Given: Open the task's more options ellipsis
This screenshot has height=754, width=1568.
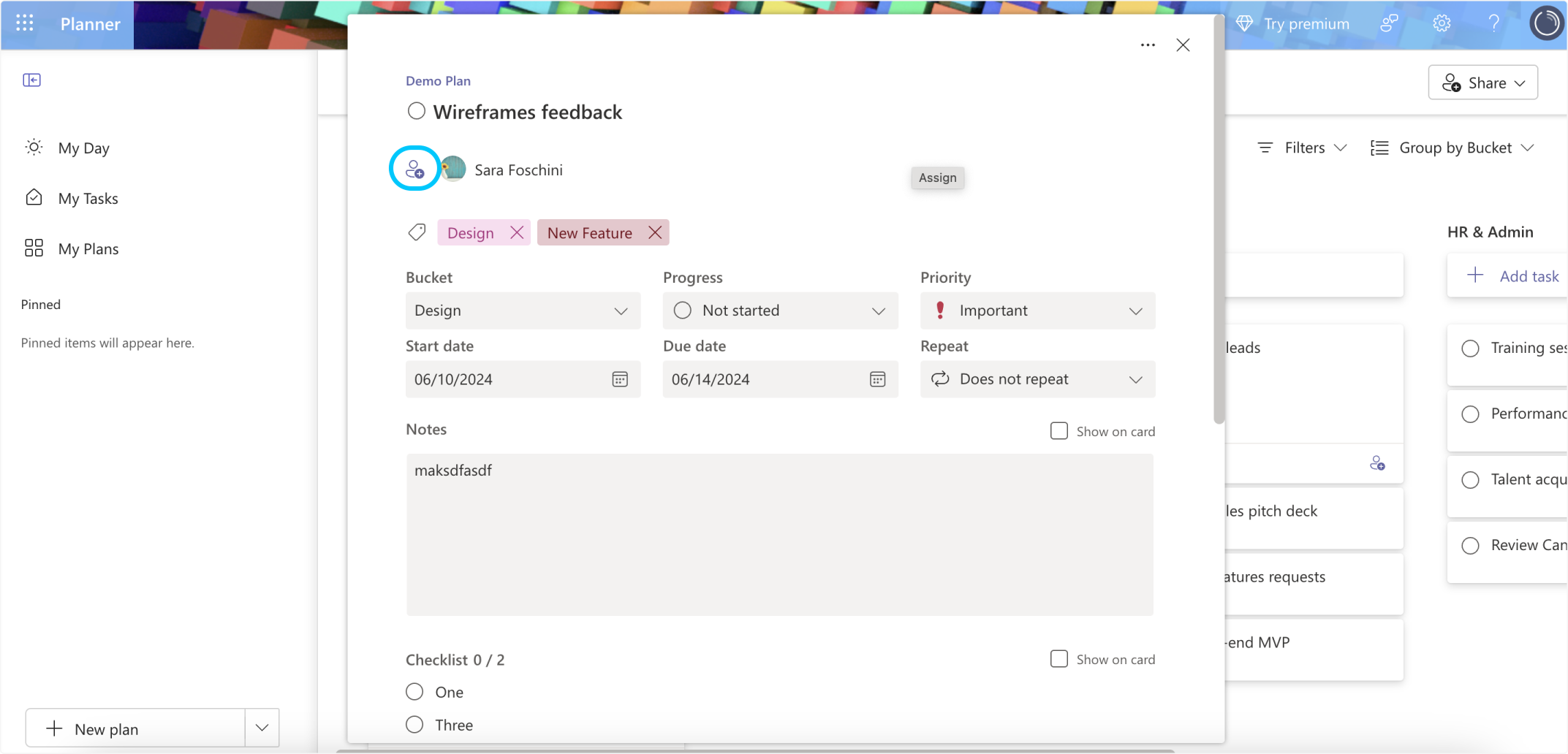Looking at the screenshot, I should click(x=1147, y=45).
